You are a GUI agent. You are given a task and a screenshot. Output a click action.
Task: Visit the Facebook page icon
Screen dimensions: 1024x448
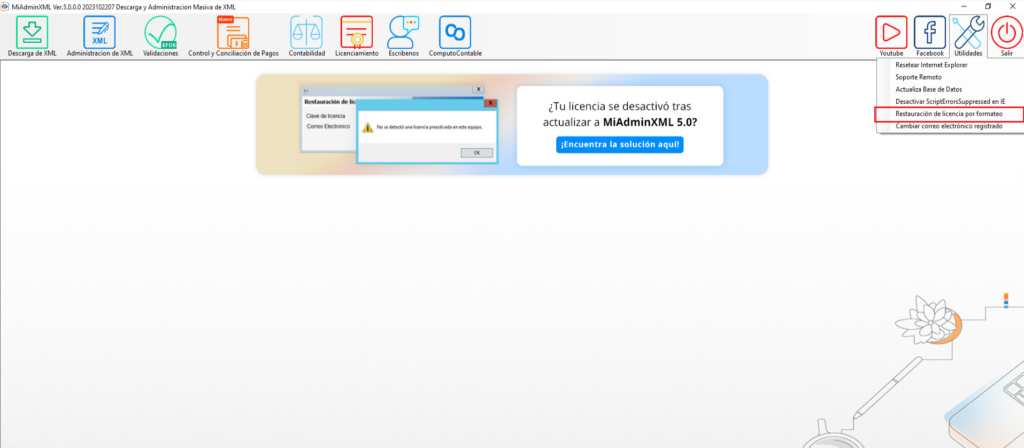[929, 36]
